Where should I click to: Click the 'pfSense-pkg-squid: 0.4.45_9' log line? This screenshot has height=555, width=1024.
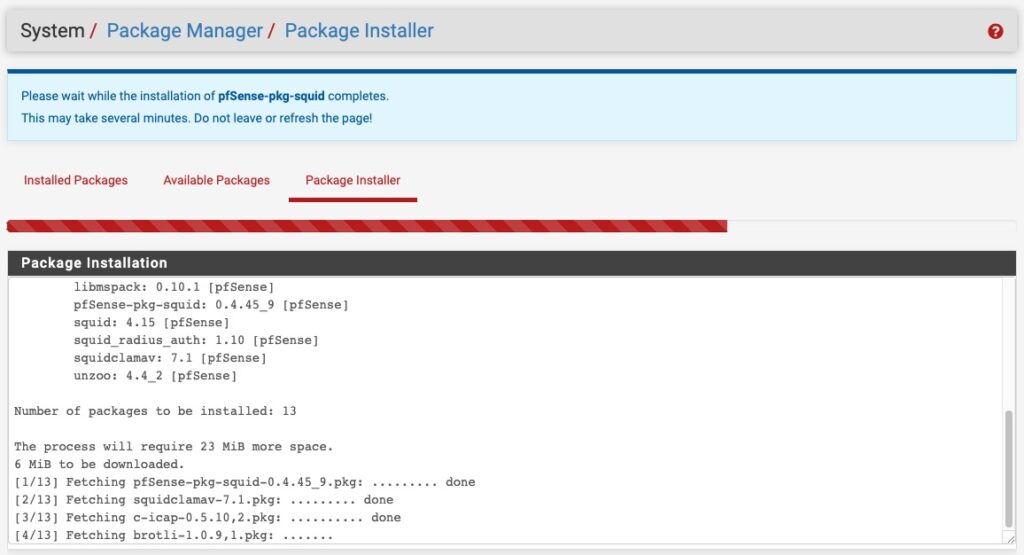tap(211, 305)
